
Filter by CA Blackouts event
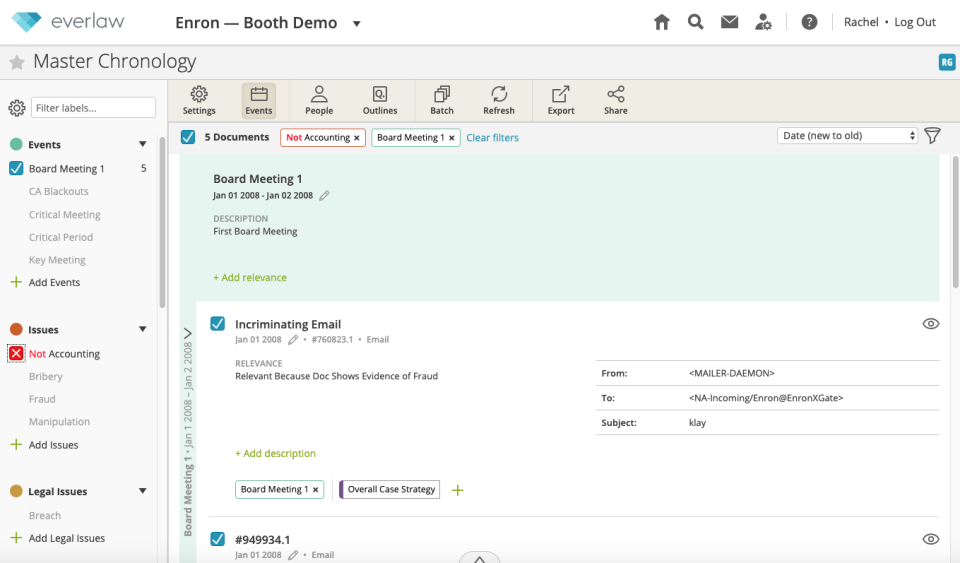(x=59, y=192)
